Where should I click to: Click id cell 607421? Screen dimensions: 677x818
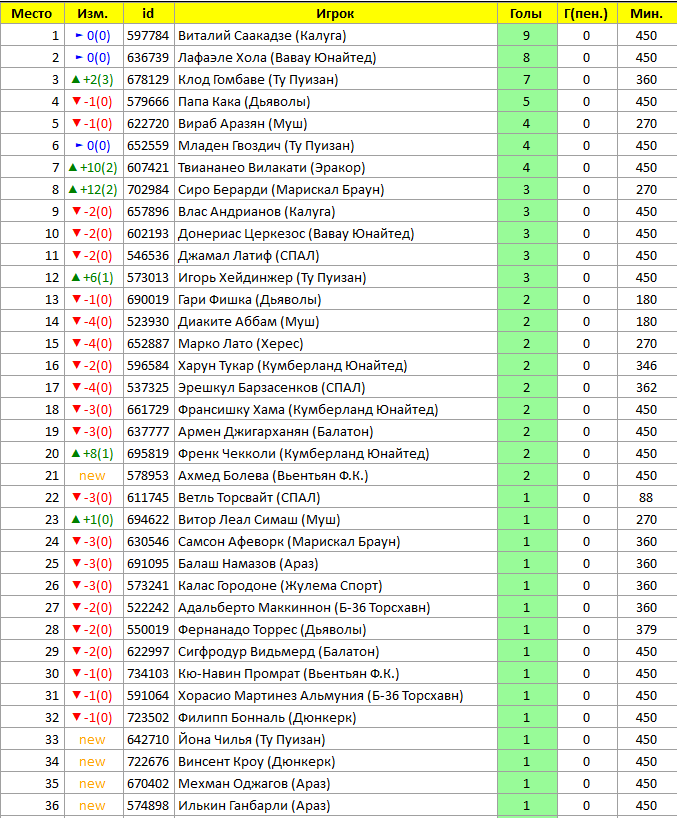point(149,167)
